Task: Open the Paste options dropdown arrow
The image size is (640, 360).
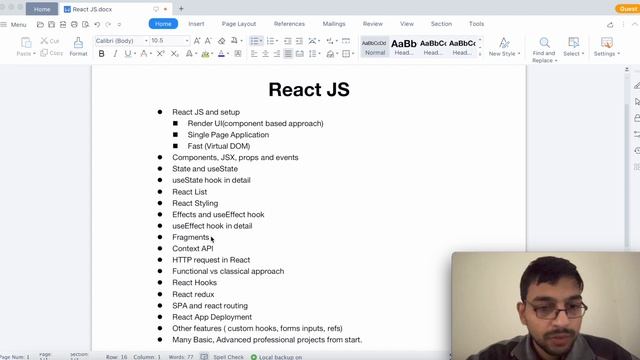Action: [34, 54]
